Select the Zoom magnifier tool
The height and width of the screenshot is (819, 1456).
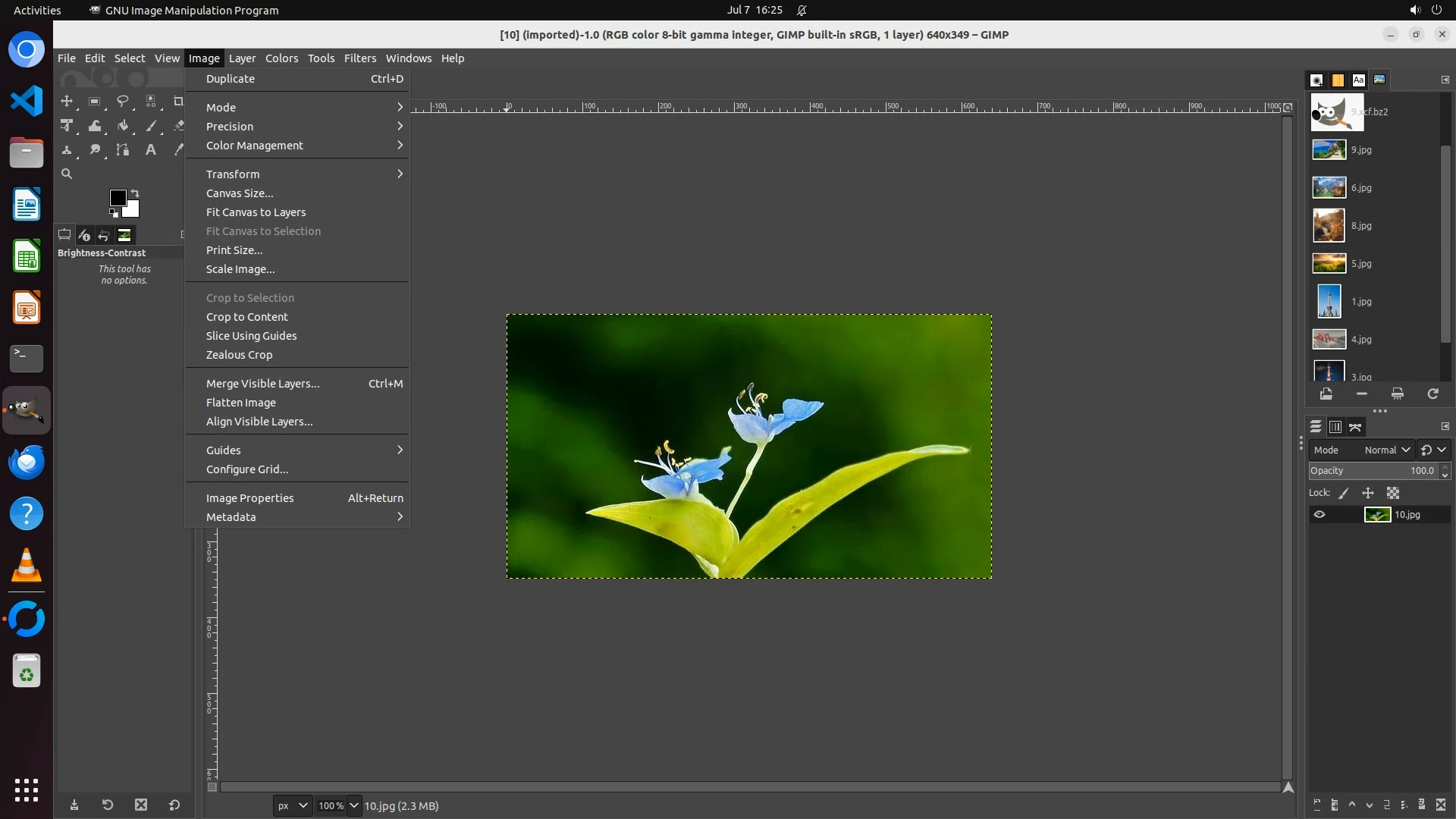tap(67, 174)
